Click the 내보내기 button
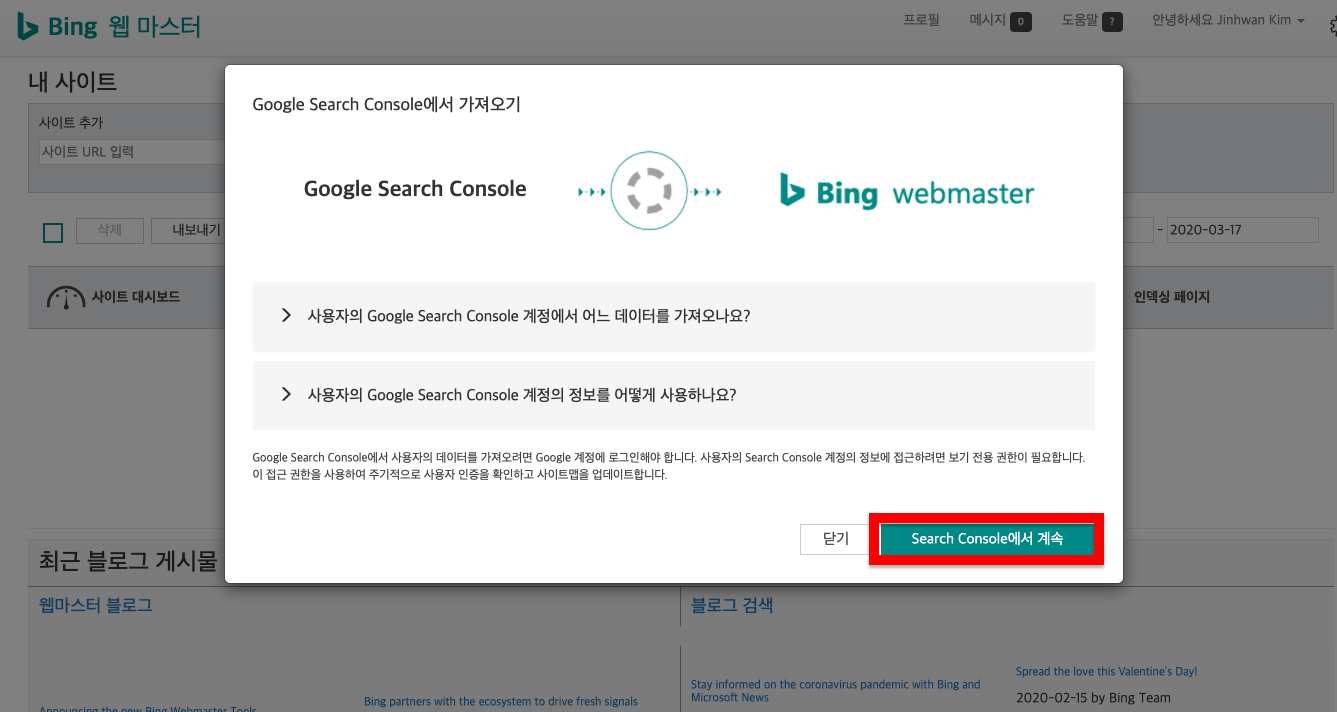1337x712 pixels. [190, 230]
